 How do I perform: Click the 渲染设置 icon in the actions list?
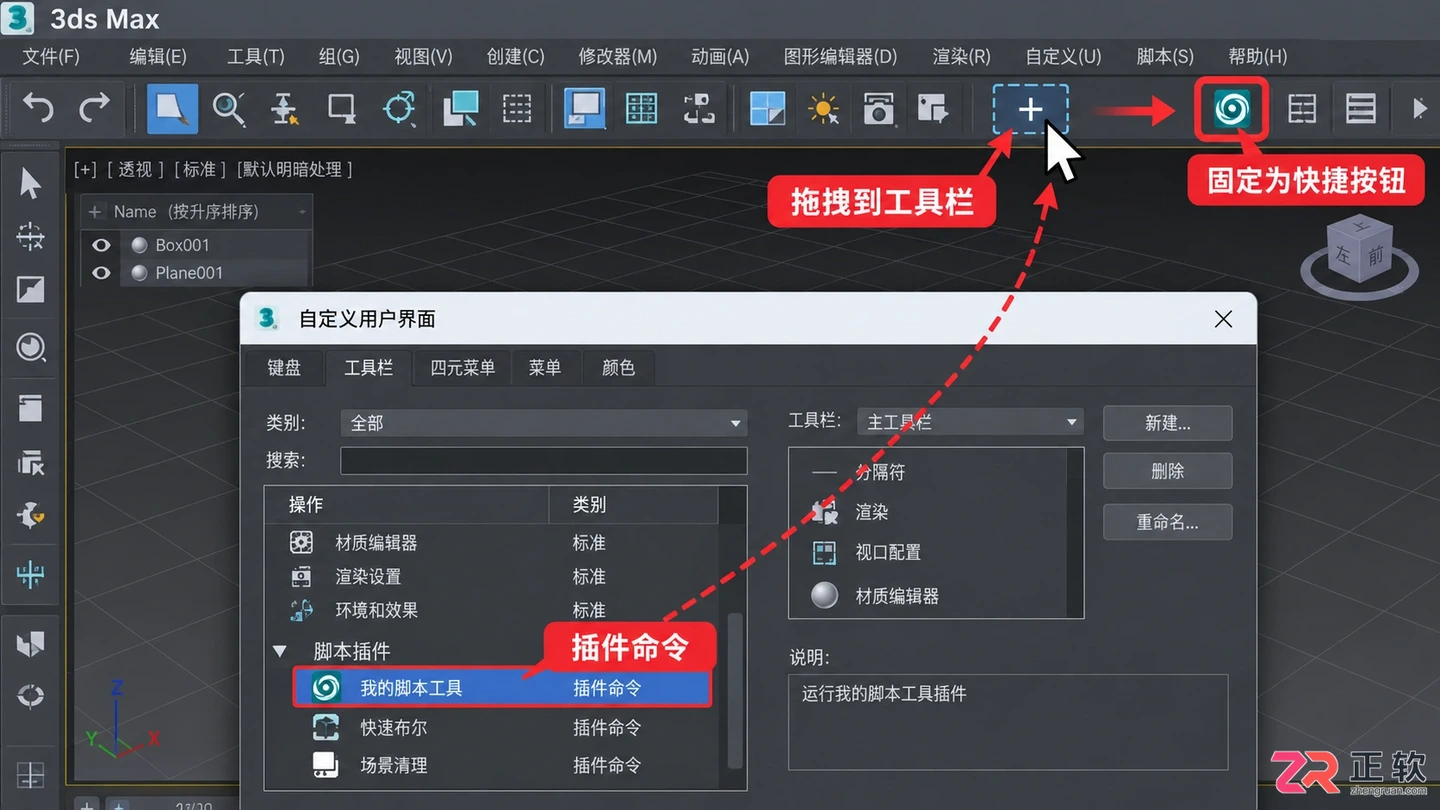click(301, 577)
